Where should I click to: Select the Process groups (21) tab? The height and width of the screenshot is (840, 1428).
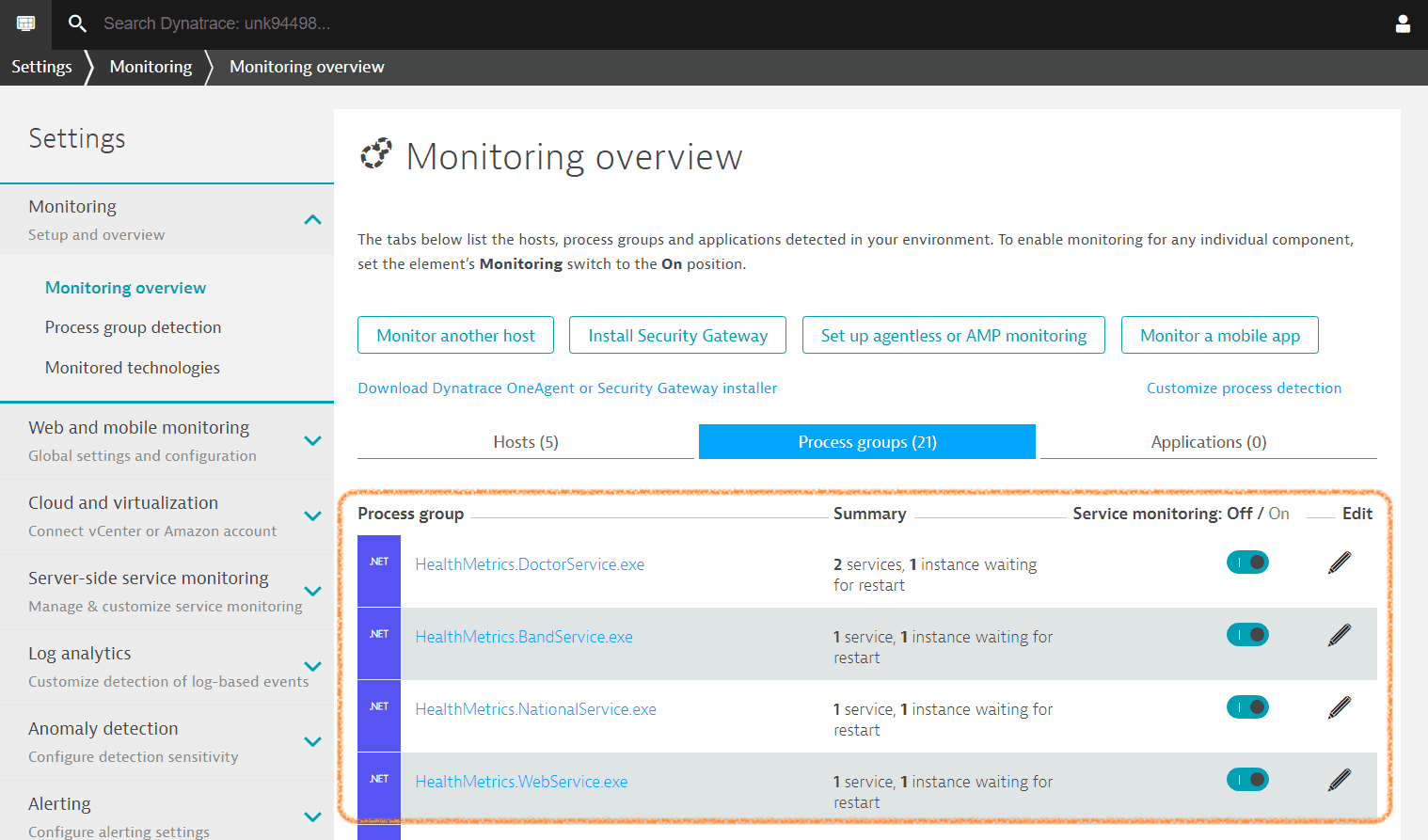(867, 442)
